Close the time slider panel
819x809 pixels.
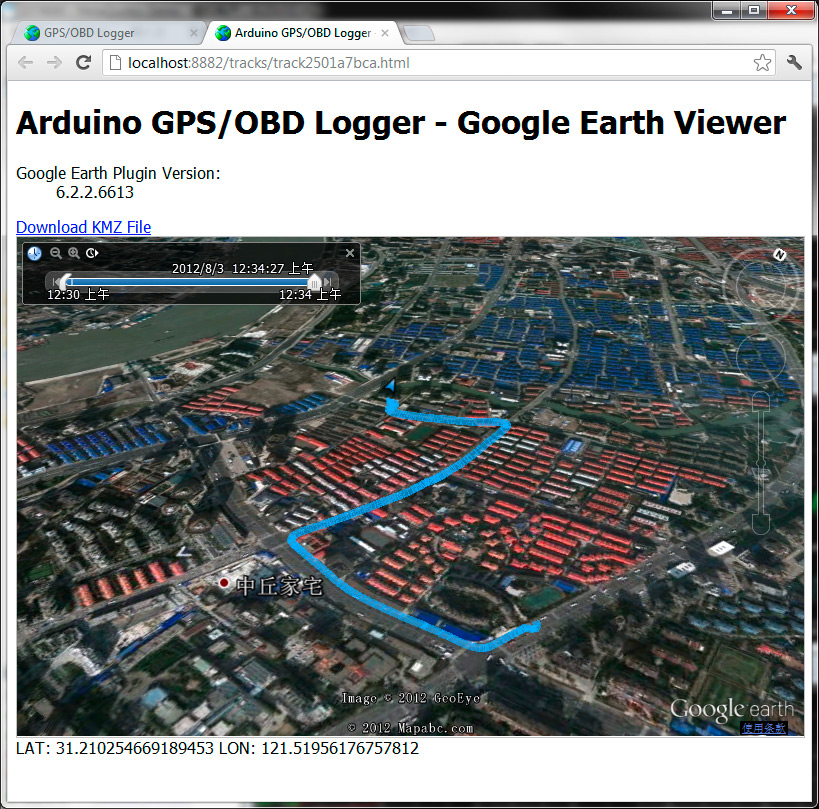point(350,253)
